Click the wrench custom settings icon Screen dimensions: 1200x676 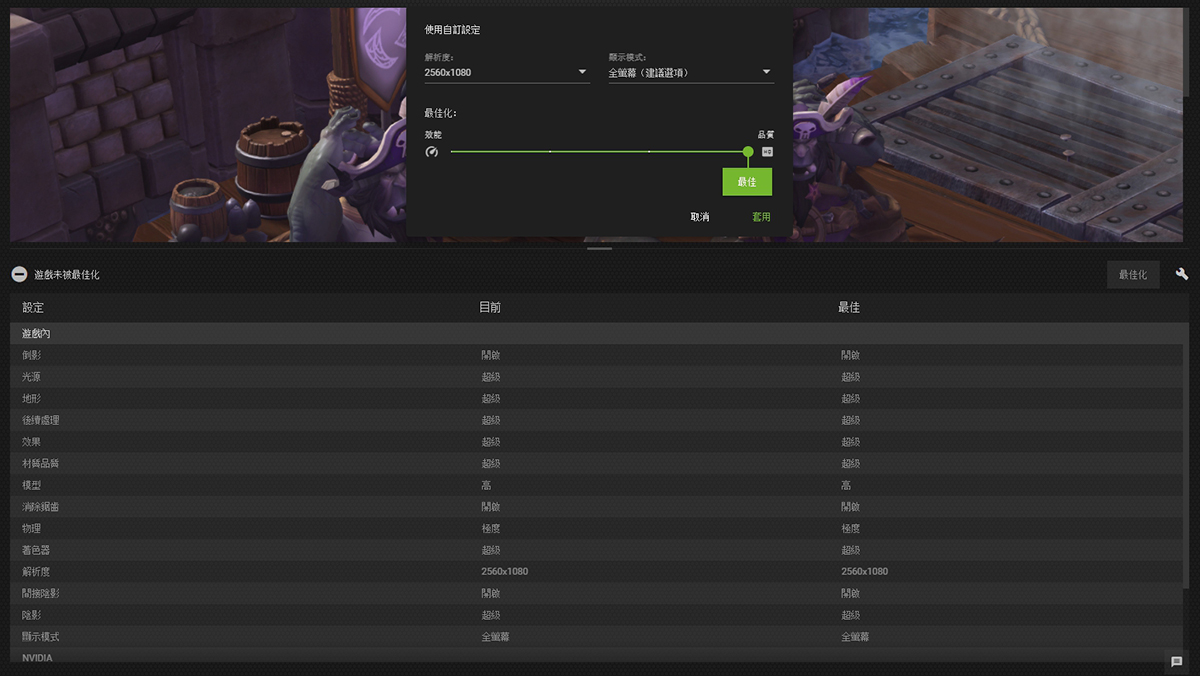[x=1182, y=274]
